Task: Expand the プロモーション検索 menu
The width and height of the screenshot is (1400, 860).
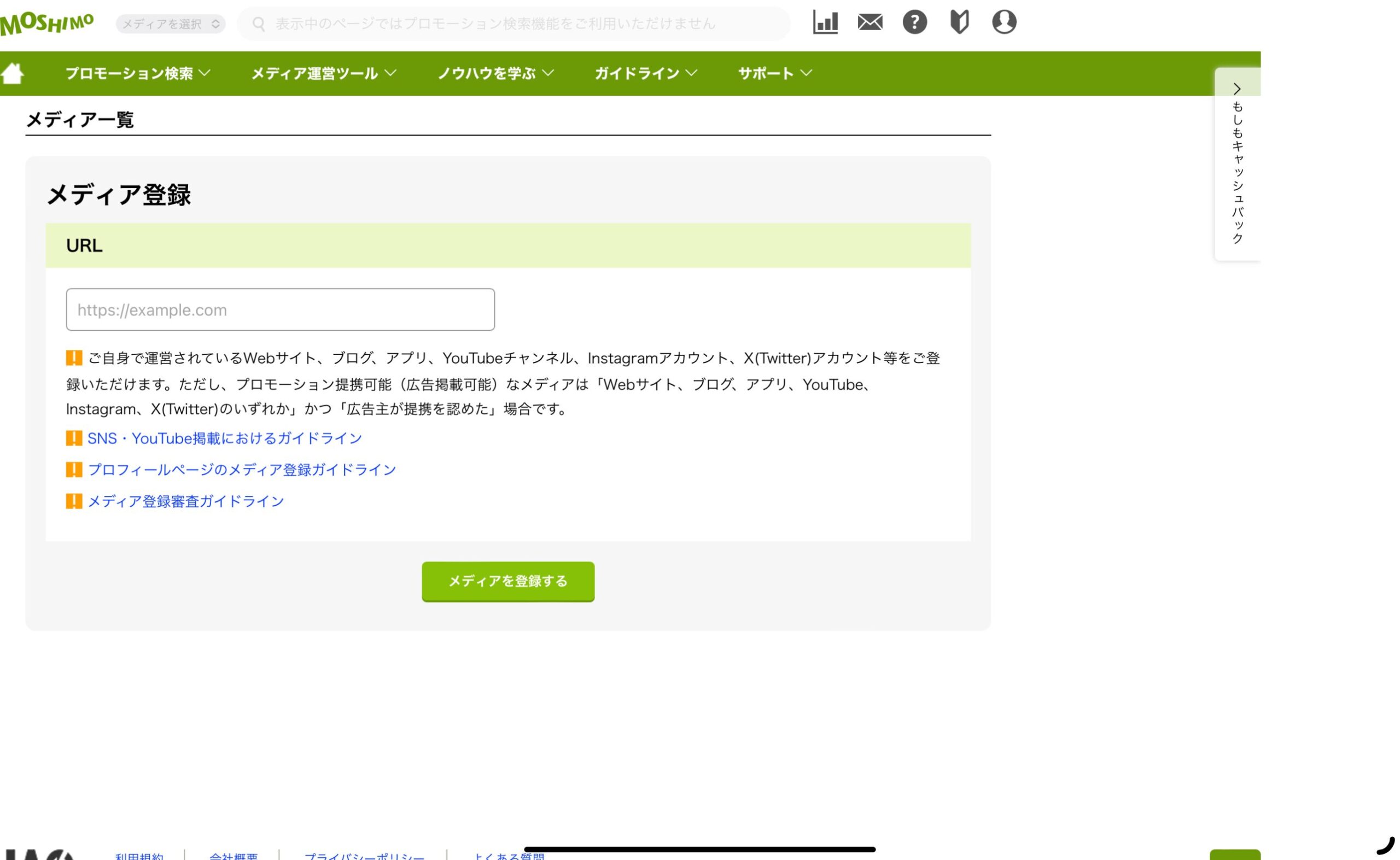Action: [138, 73]
